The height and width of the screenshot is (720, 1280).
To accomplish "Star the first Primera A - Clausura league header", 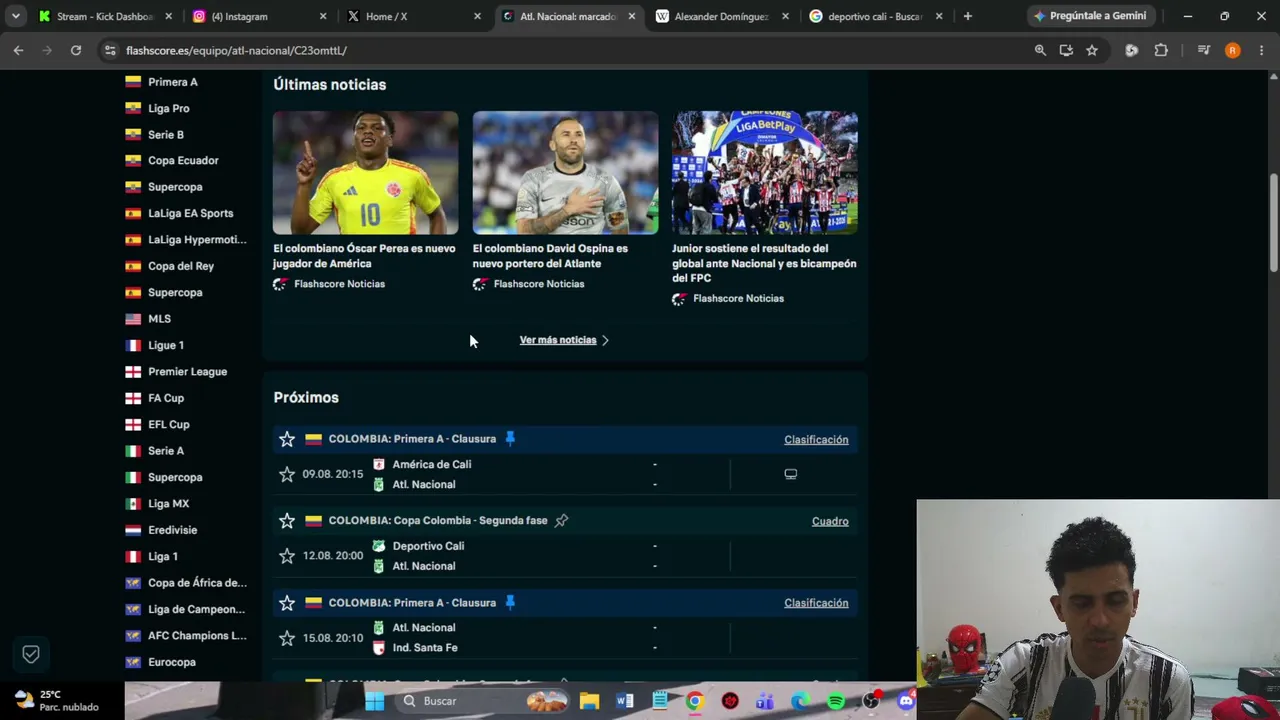I will tap(287, 439).
